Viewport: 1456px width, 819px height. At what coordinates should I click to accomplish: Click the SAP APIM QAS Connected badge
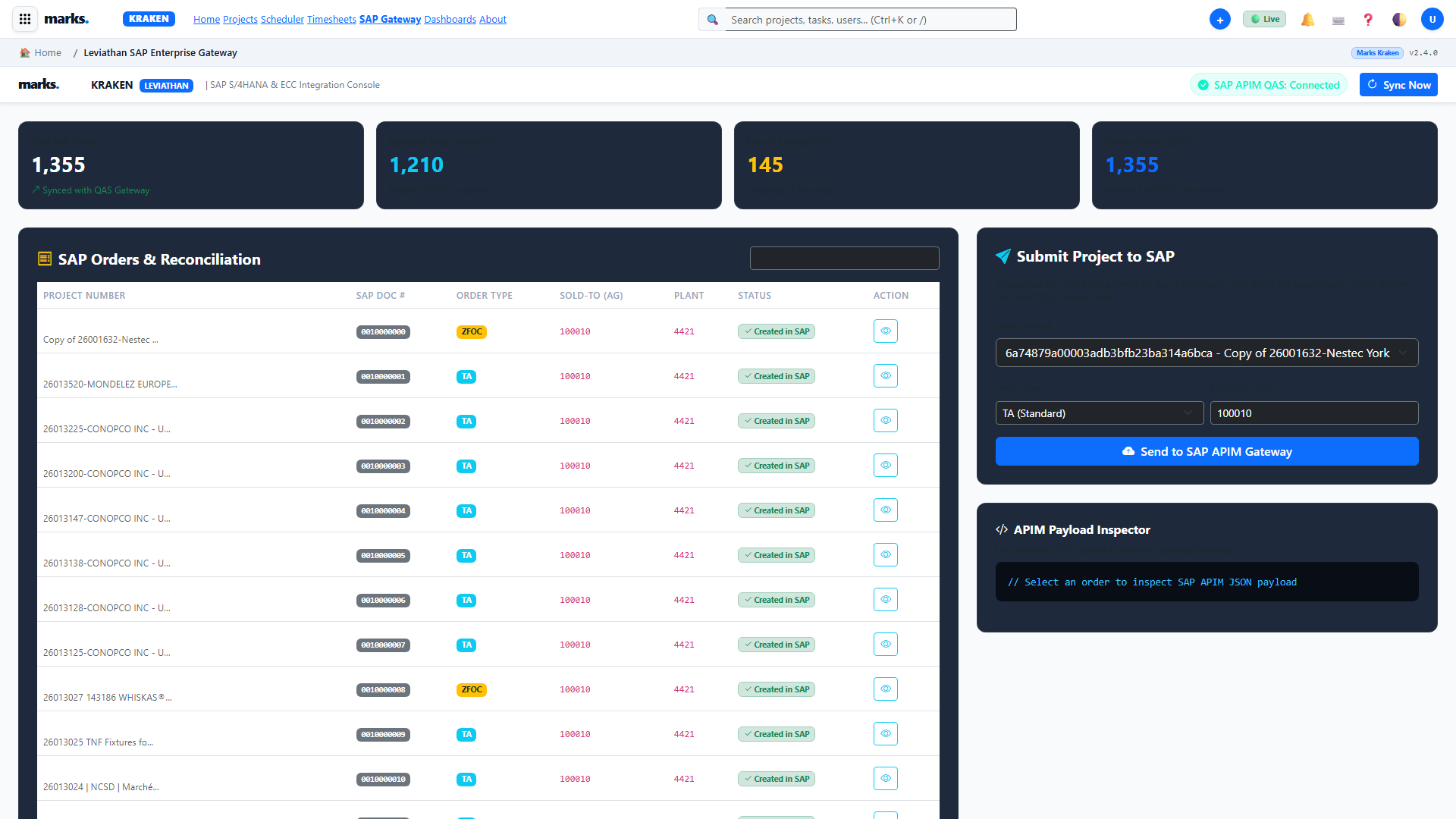(1269, 85)
